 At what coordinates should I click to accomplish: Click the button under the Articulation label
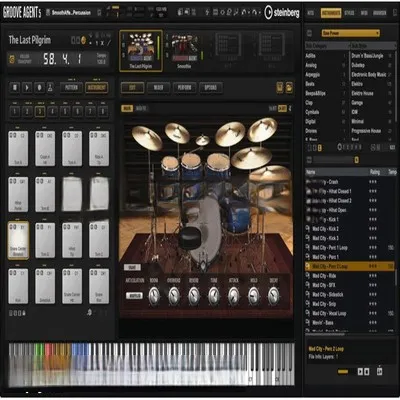pos(134,296)
